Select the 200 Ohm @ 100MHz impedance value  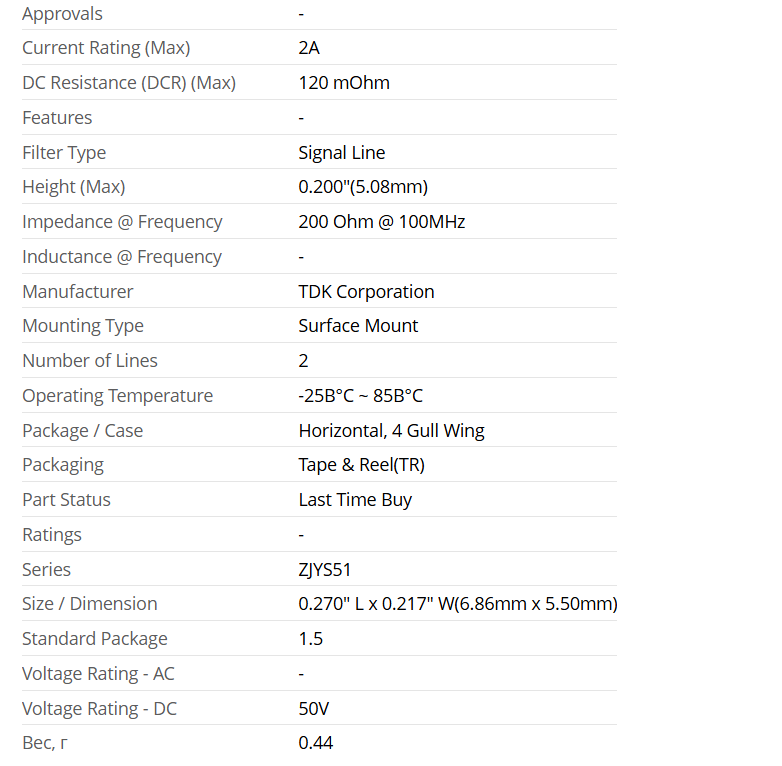tap(382, 222)
